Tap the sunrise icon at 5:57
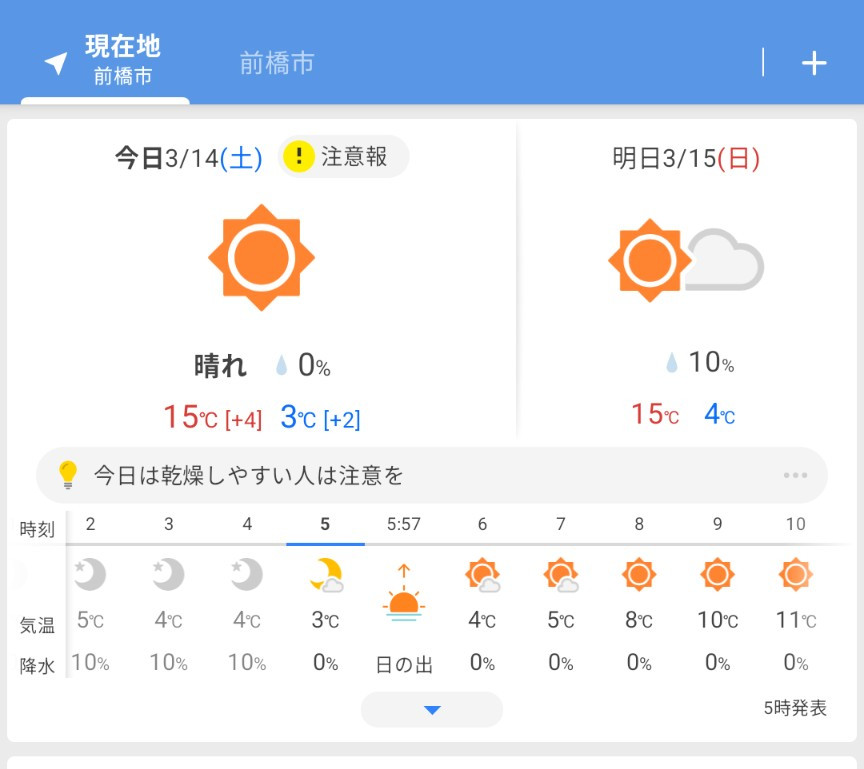 pyautogui.click(x=403, y=595)
